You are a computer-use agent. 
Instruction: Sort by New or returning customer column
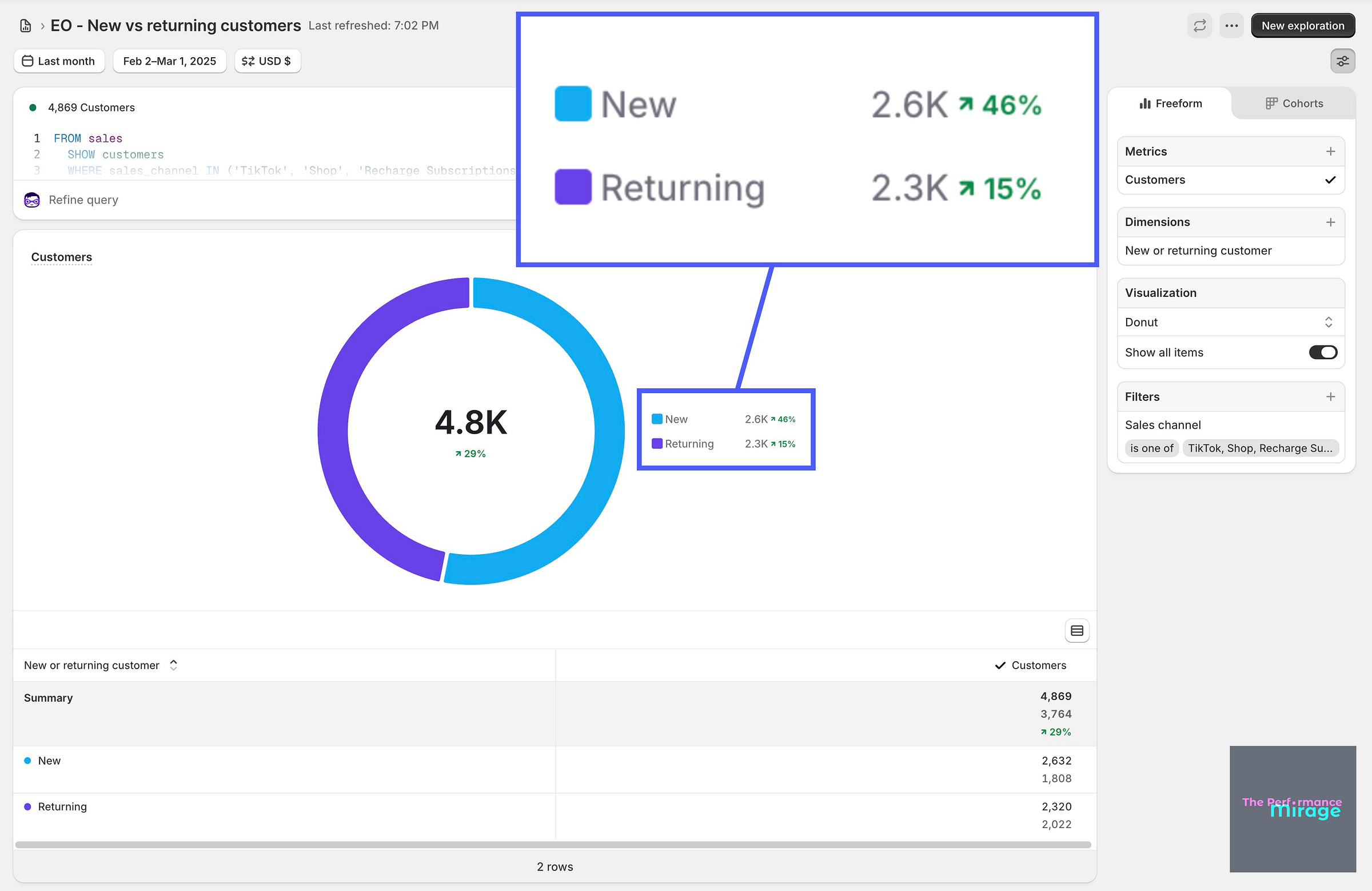click(x=173, y=666)
